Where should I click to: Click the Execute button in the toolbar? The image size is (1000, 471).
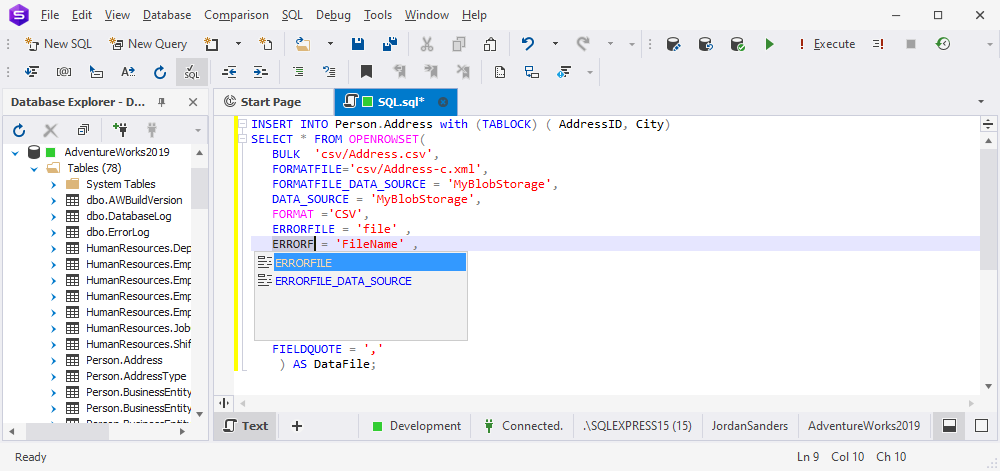point(827,44)
